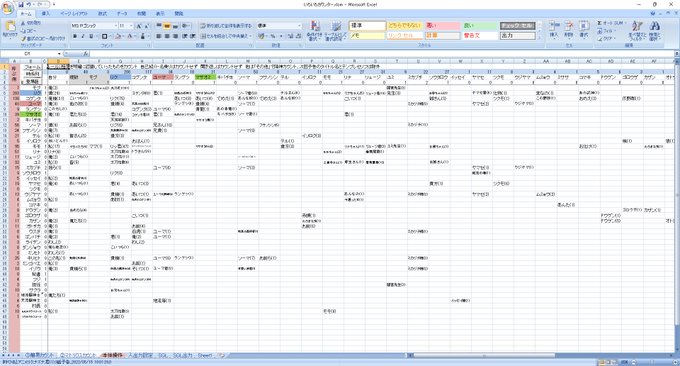Click the Copy icon in clipboard group
This screenshot has height=366, width=680.
[x=23, y=30]
